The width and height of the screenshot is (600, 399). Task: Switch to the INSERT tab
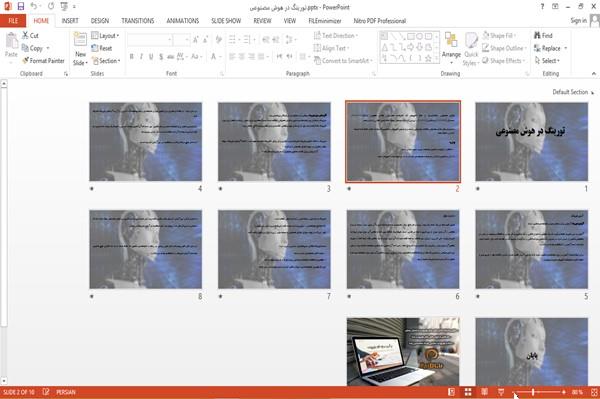[x=70, y=21]
